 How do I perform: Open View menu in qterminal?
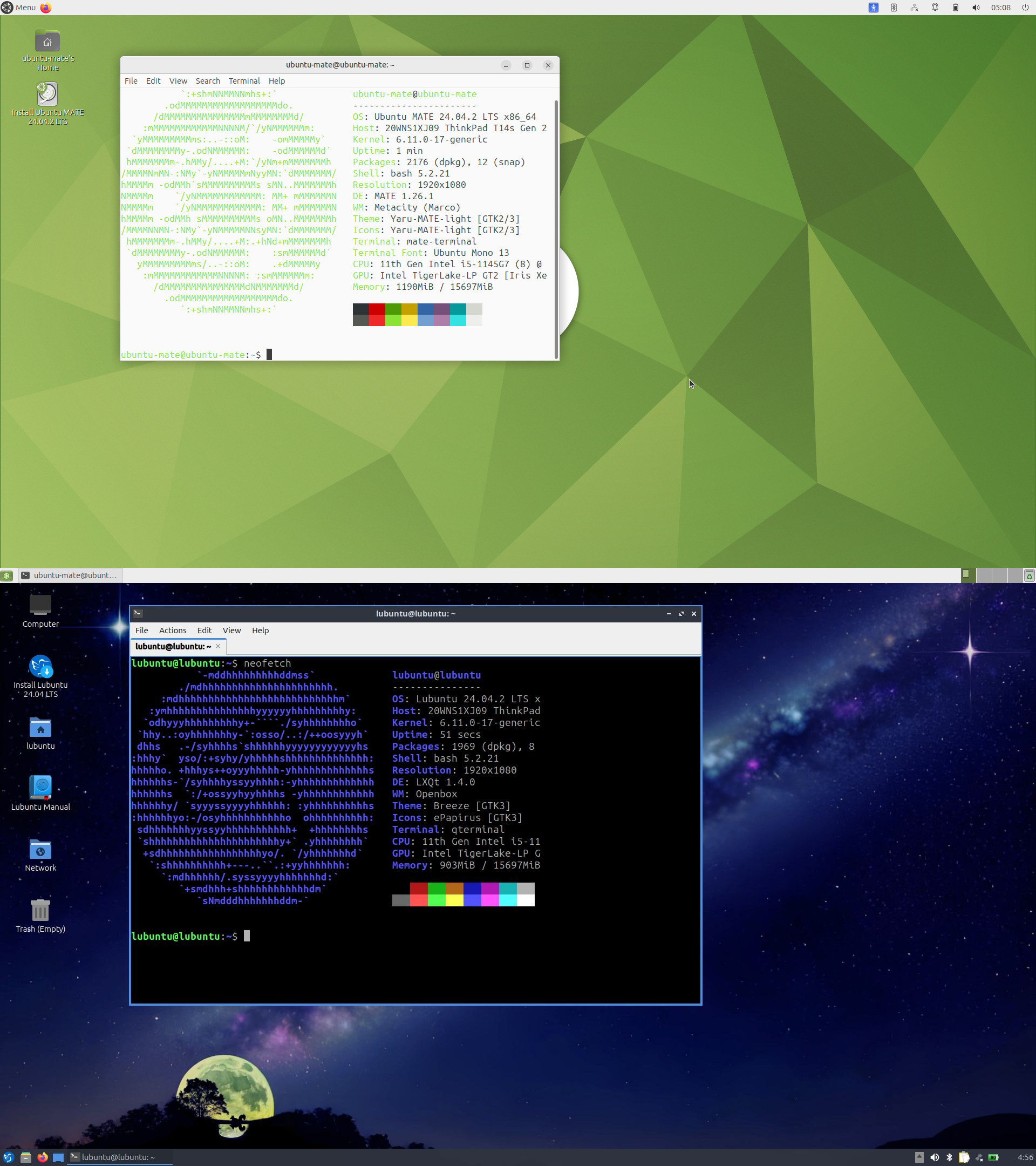[x=231, y=631]
